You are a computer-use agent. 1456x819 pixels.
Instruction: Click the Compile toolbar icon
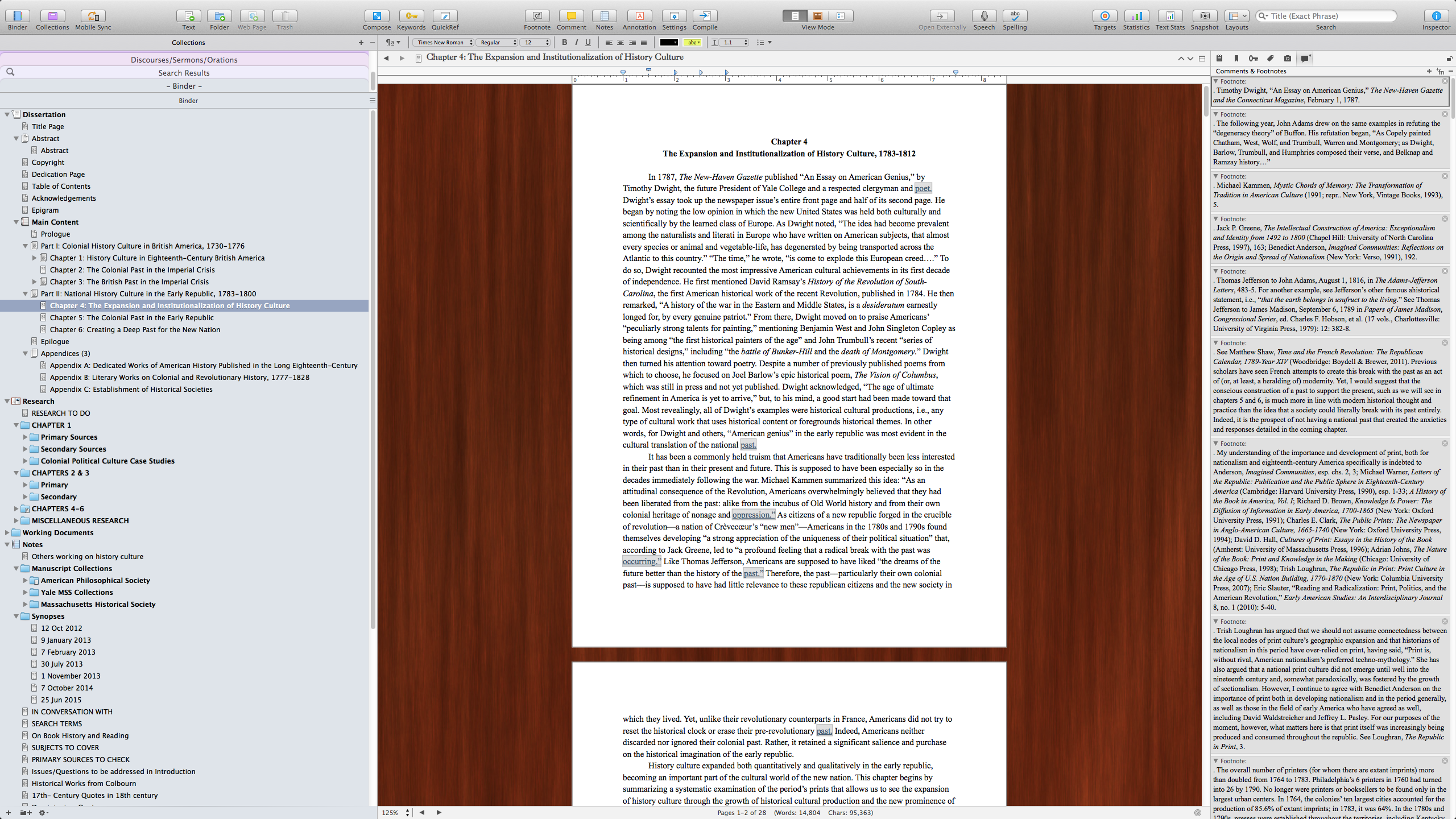tap(705, 16)
